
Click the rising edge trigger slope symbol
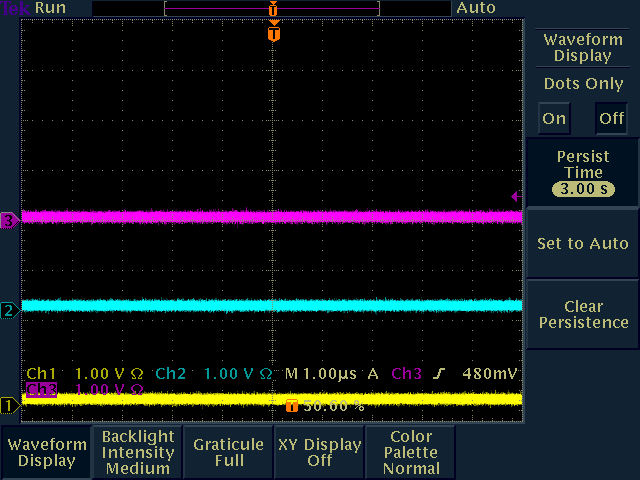click(438, 373)
